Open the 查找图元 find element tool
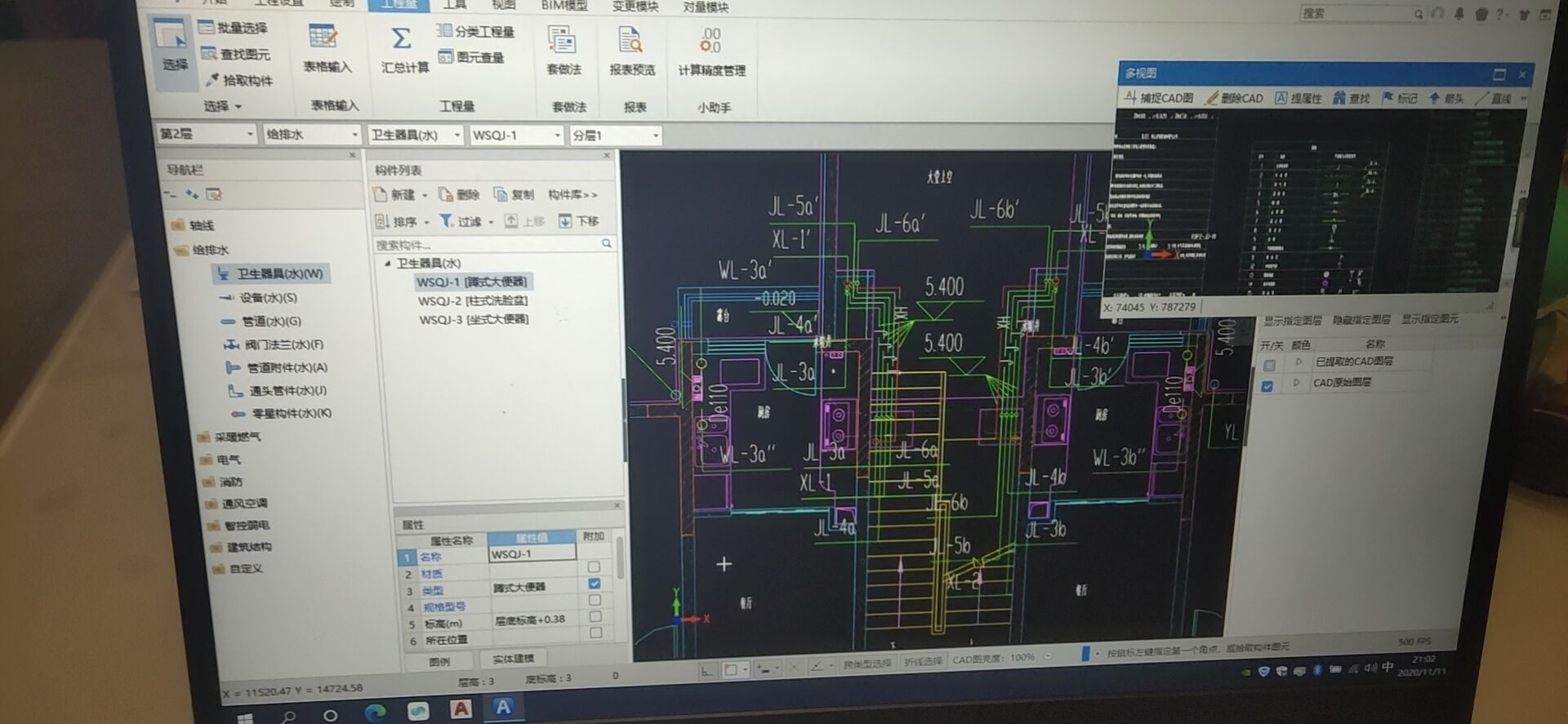This screenshot has height=724, width=1568. 236,54
